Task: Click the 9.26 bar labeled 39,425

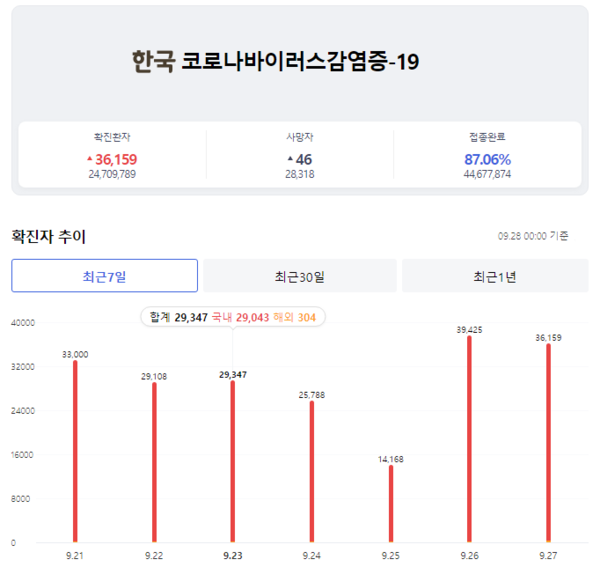Action: tap(470, 439)
